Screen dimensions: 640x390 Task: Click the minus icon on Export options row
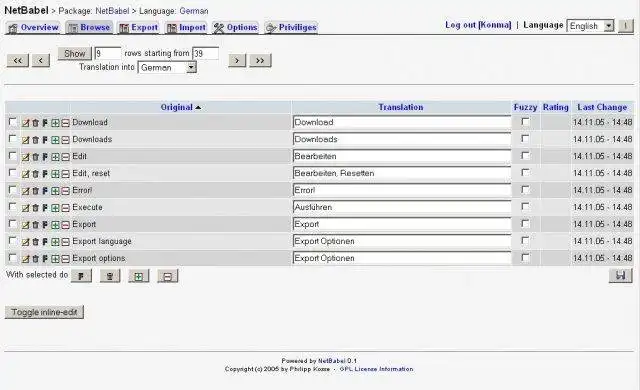click(65, 259)
